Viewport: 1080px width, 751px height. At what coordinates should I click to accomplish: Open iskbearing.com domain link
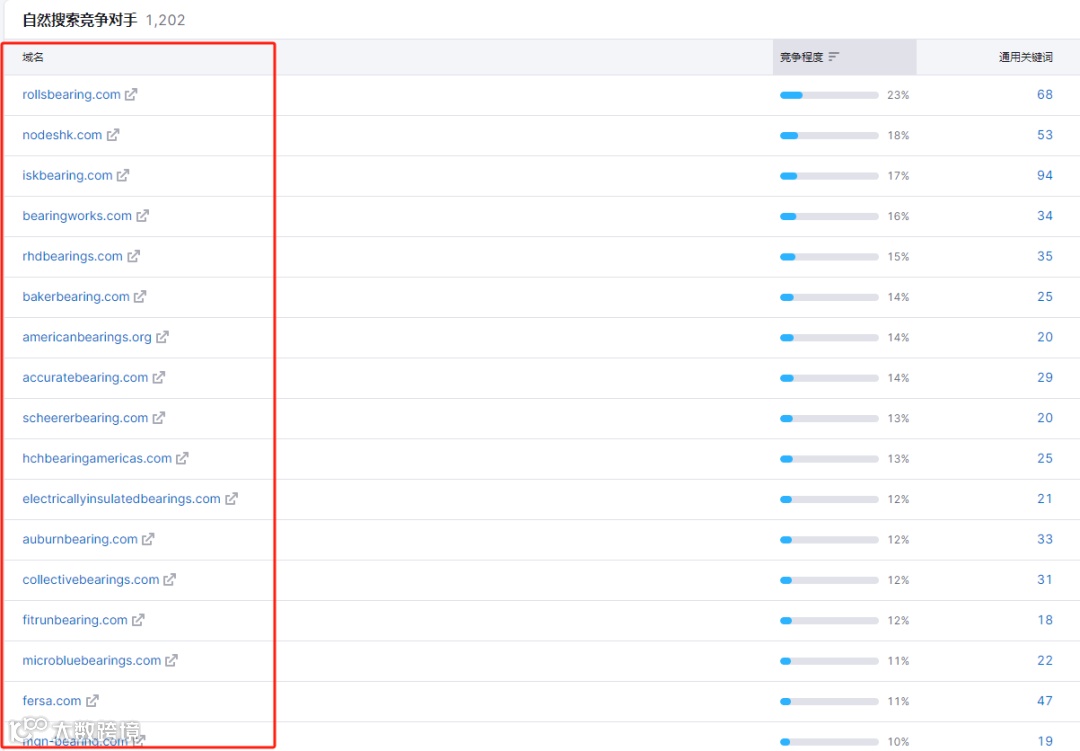(x=68, y=175)
